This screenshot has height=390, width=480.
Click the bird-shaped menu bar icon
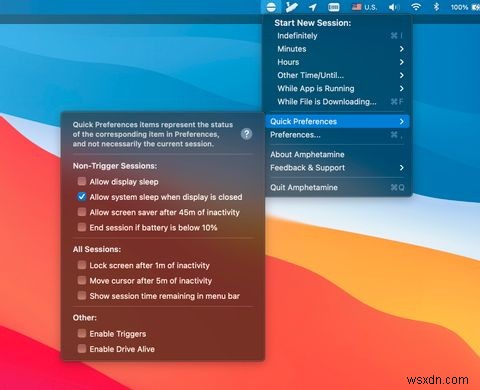(x=291, y=7)
